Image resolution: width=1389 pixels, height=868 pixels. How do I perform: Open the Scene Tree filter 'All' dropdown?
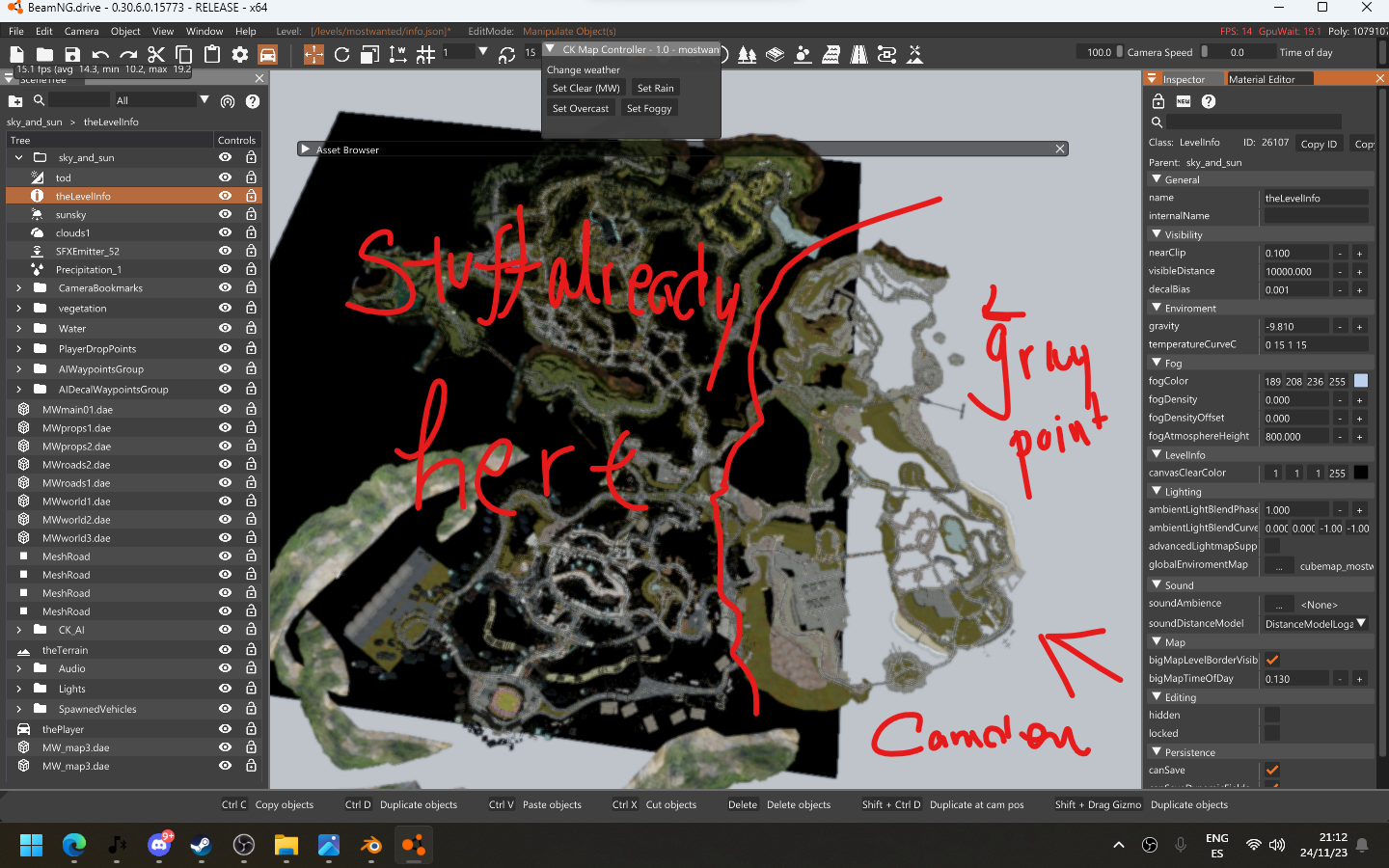[x=162, y=100]
